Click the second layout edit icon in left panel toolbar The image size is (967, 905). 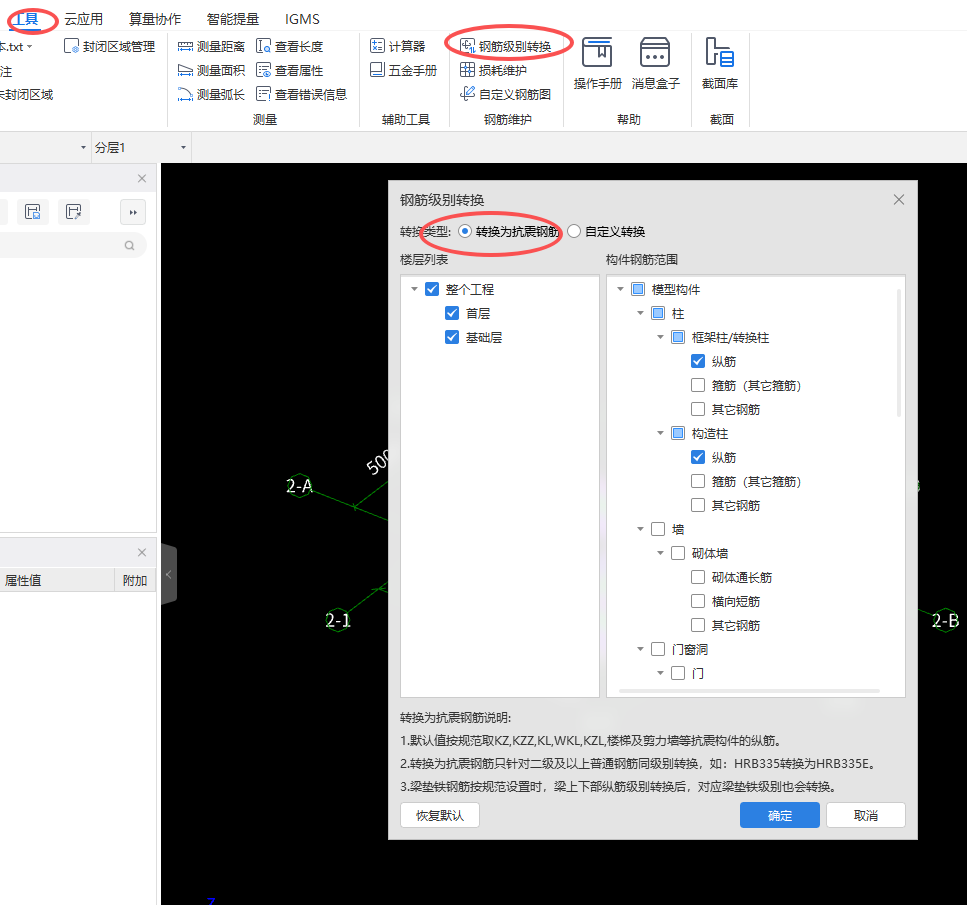(x=73, y=212)
